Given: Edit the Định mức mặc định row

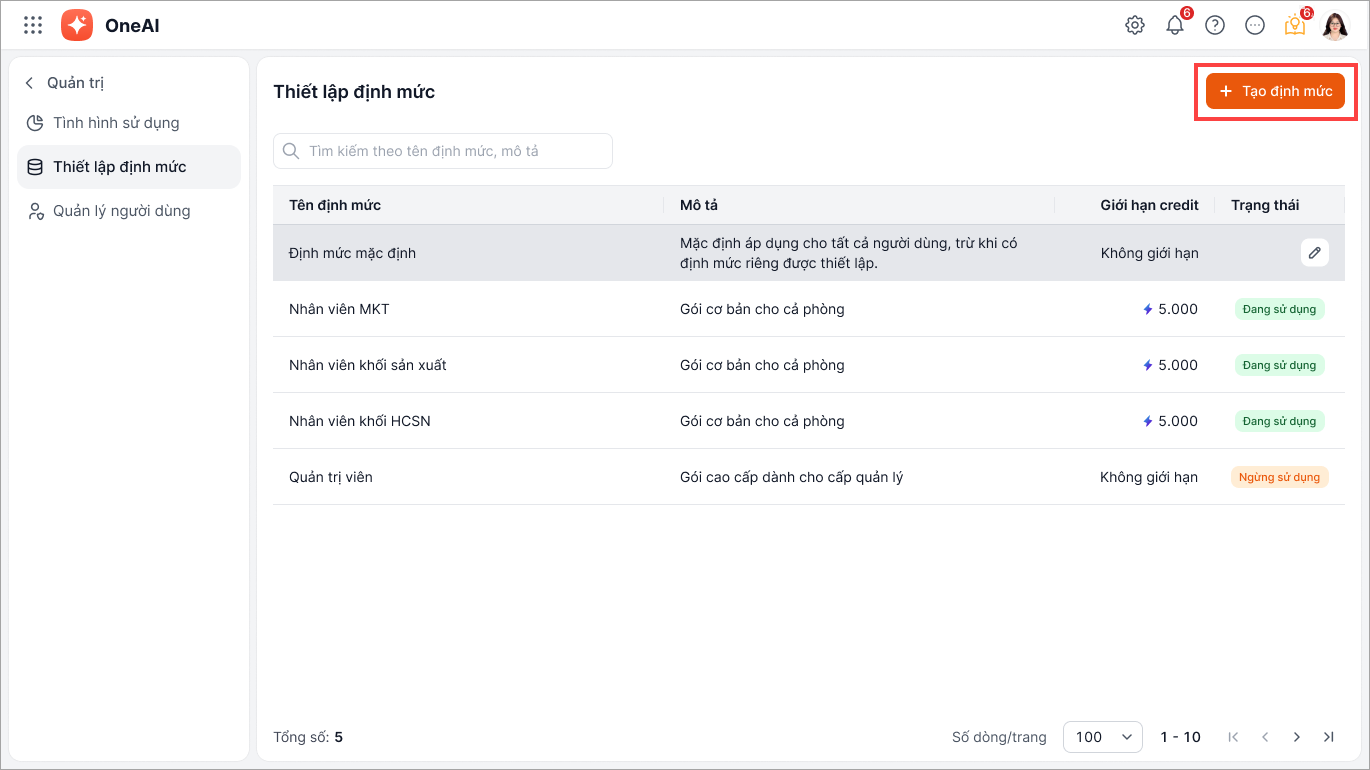Looking at the screenshot, I should tap(1315, 253).
